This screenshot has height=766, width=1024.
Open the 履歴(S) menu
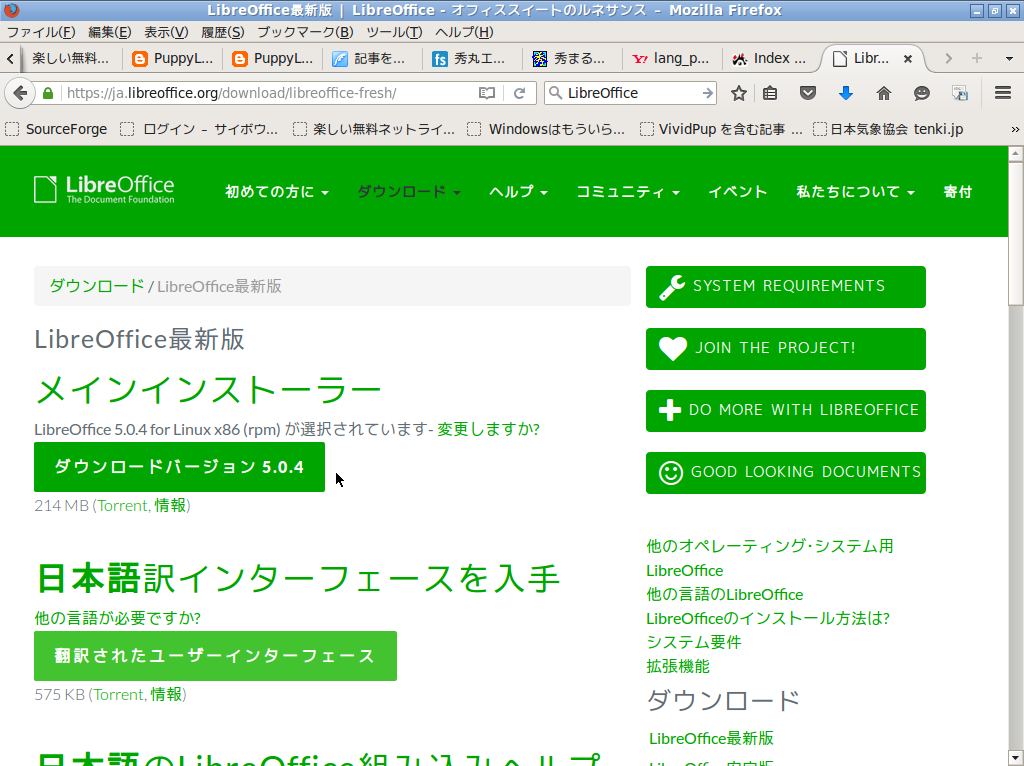[223, 32]
